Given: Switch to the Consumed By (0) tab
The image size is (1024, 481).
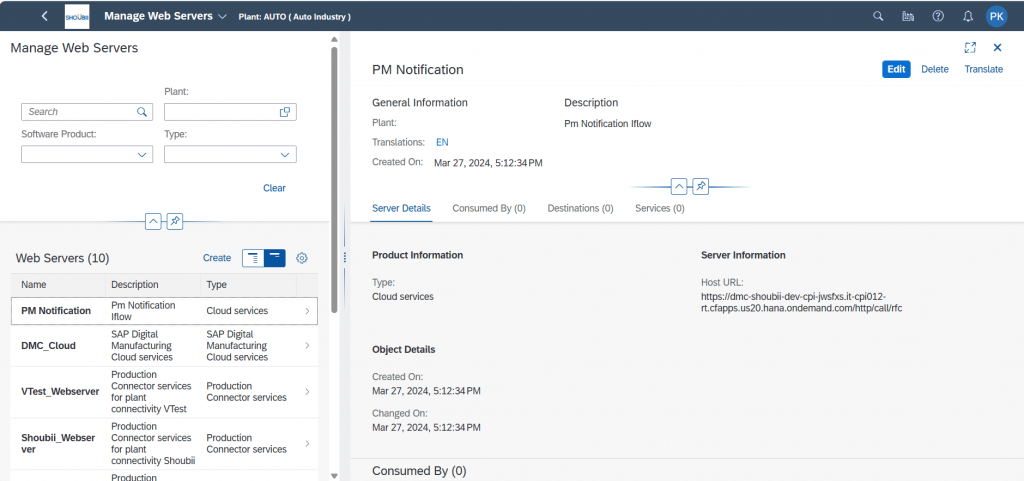Looking at the screenshot, I should pos(489,208).
